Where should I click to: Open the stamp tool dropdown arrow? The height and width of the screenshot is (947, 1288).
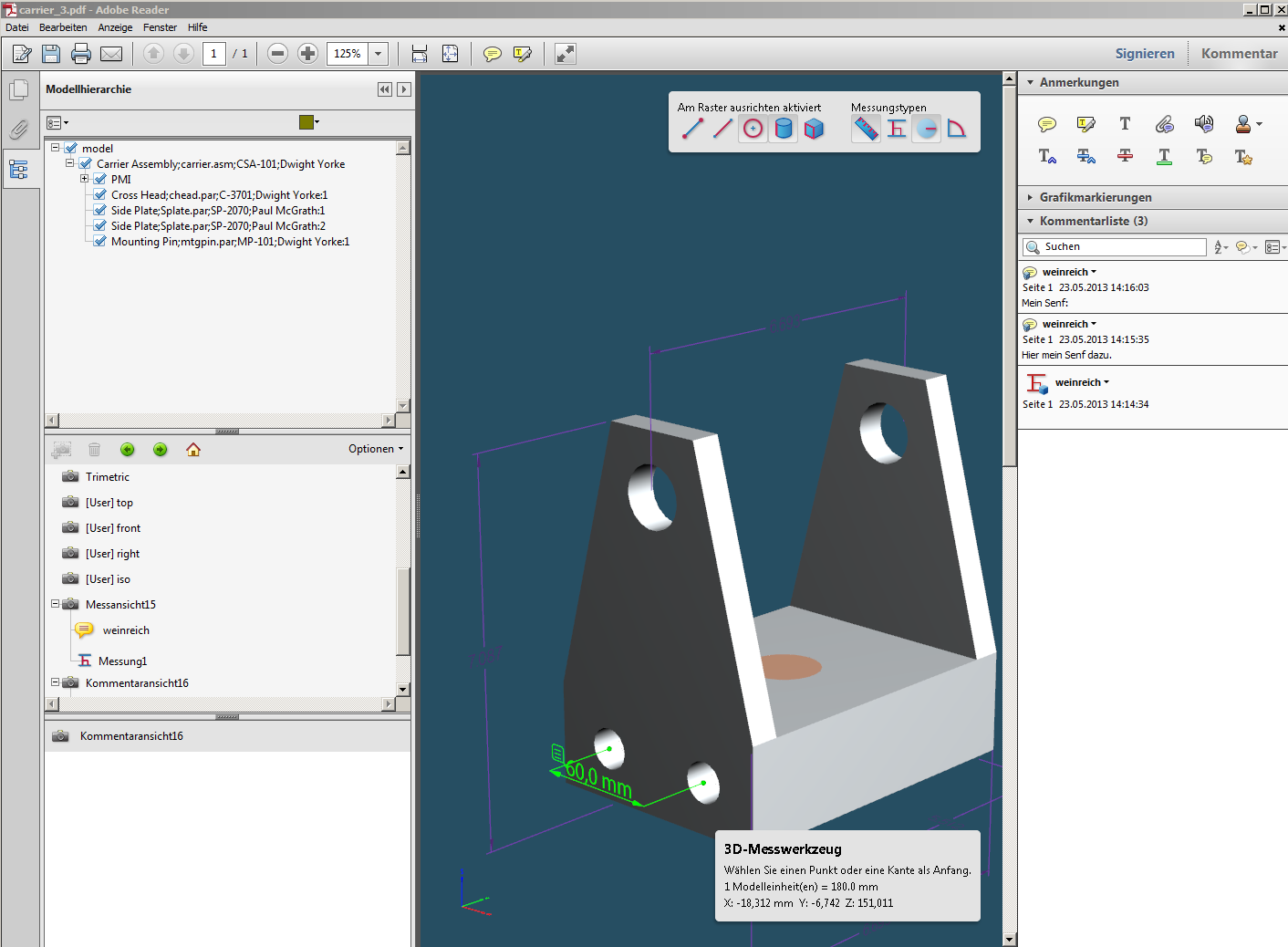tap(1260, 124)
